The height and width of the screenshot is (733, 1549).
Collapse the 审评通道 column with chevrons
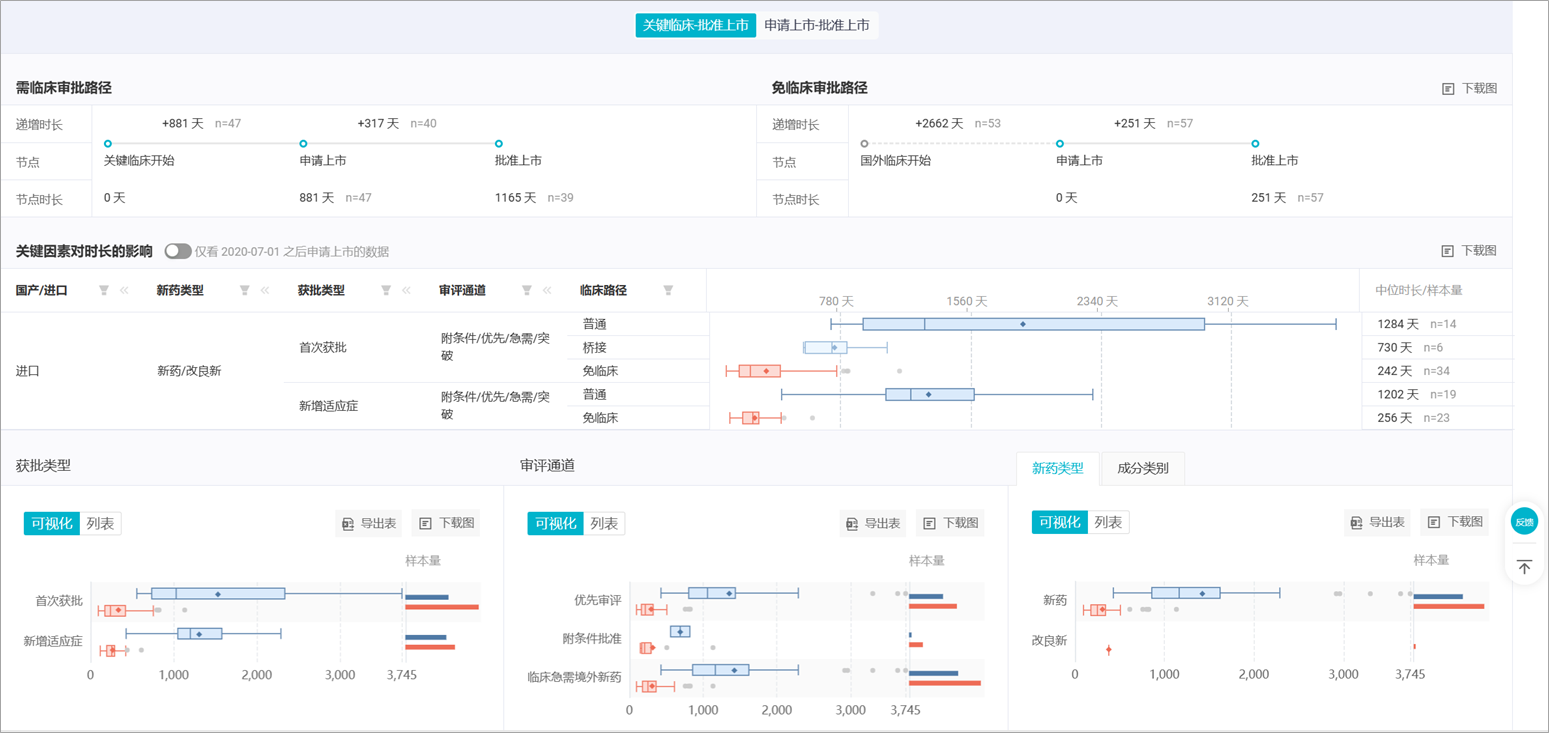(x=547, y=290)
